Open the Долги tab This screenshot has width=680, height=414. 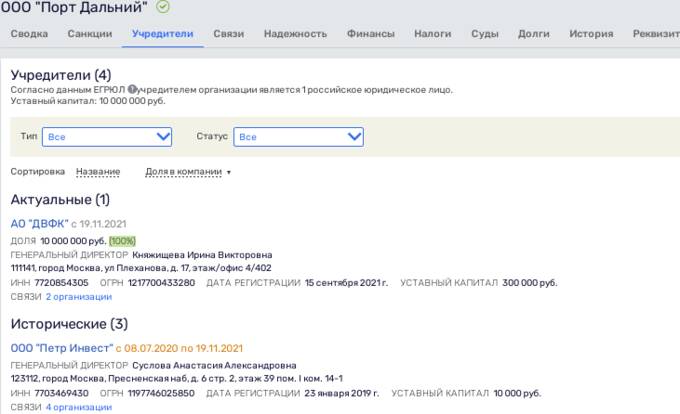coord(533,34)
